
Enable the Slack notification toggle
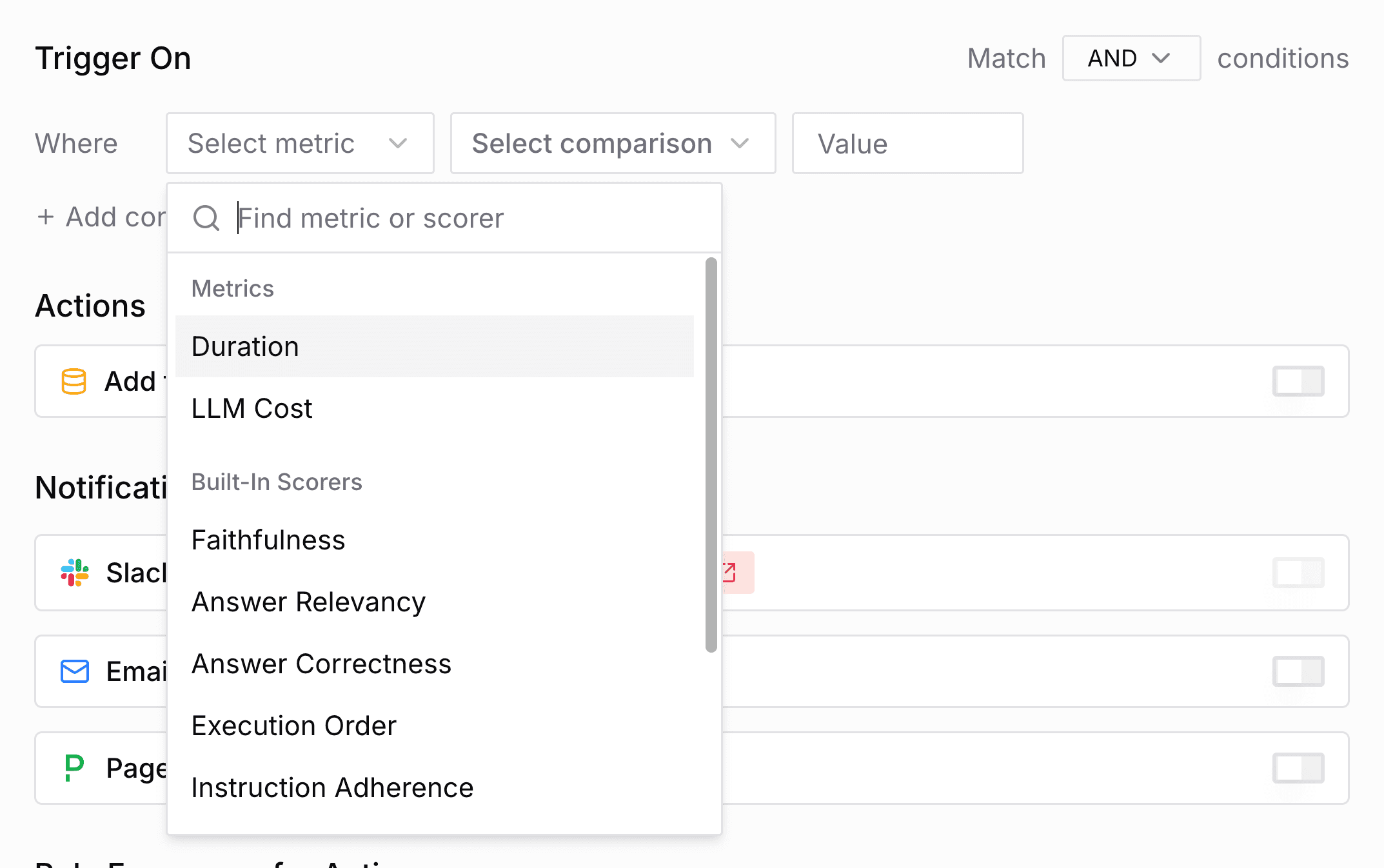tap(1298, 573)
